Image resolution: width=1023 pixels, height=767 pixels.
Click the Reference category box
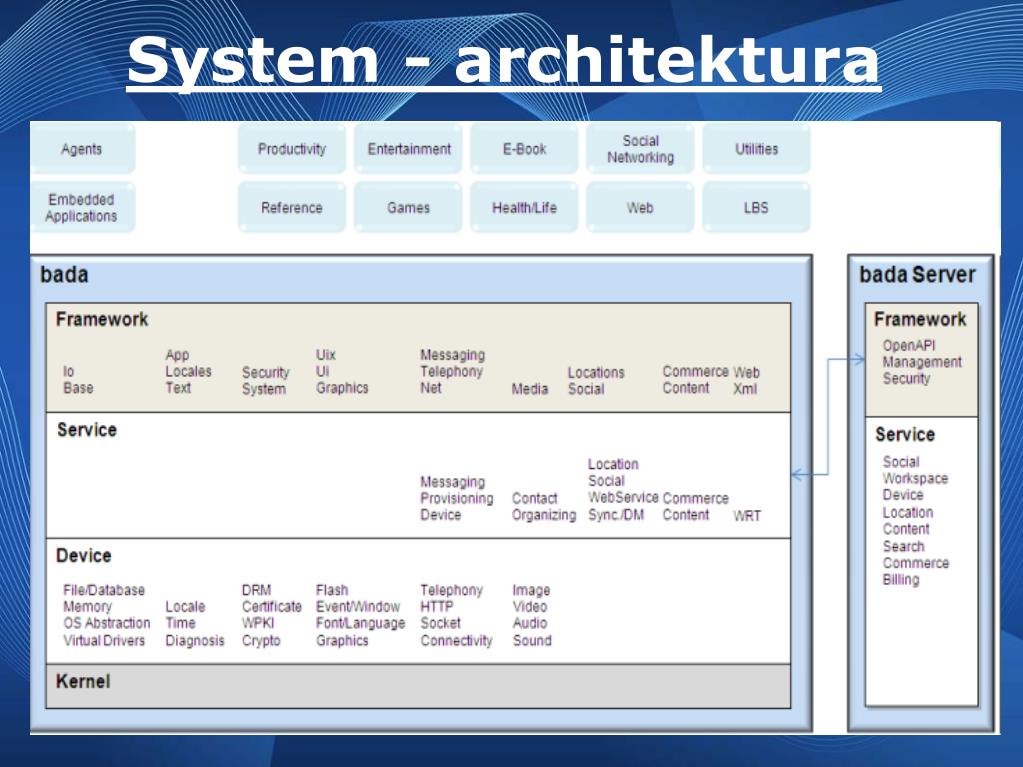(292, 207)
